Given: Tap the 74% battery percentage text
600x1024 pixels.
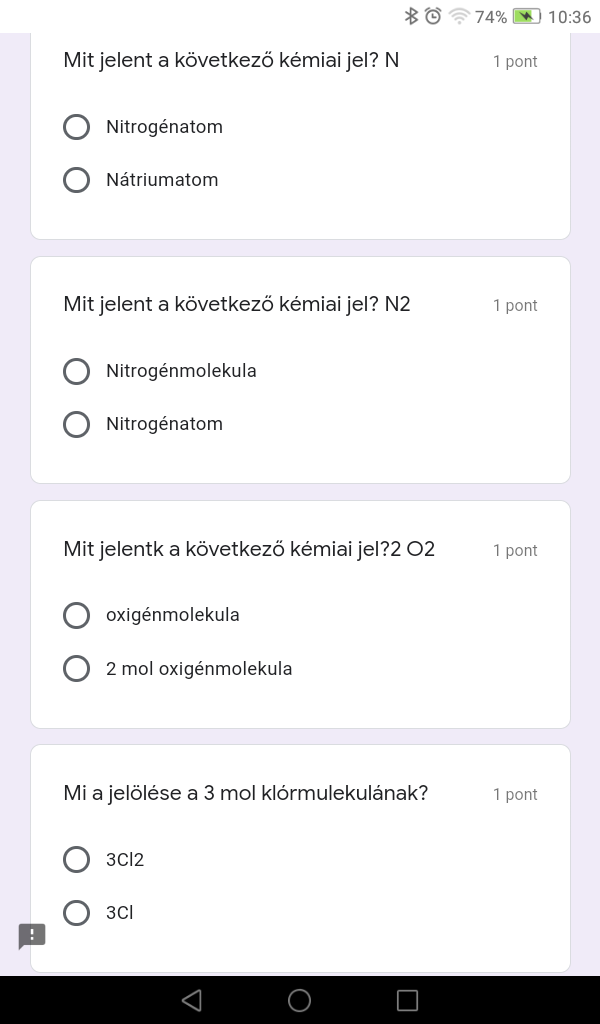Looking at the screenshot, I should pos(491,17).
